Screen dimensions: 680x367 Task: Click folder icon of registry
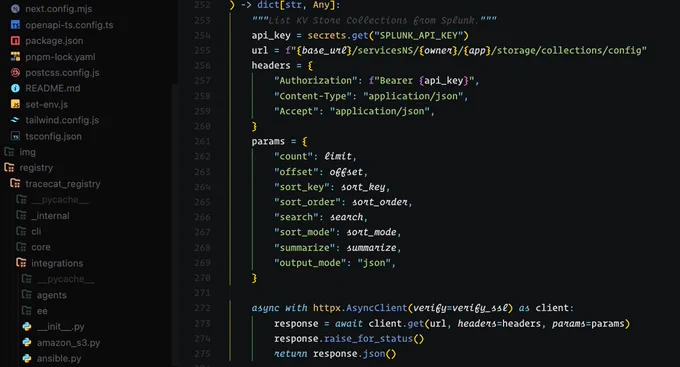click(9, 167)
